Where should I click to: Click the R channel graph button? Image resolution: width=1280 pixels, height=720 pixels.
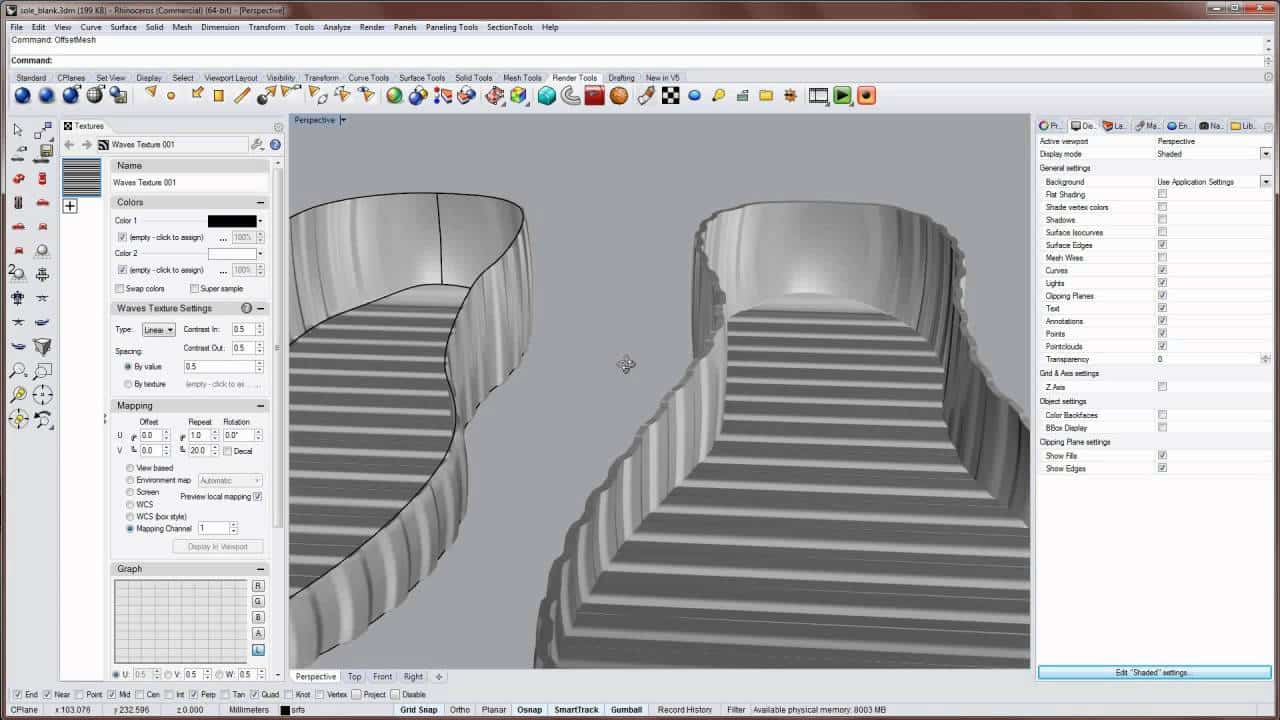tap(258, 586)
